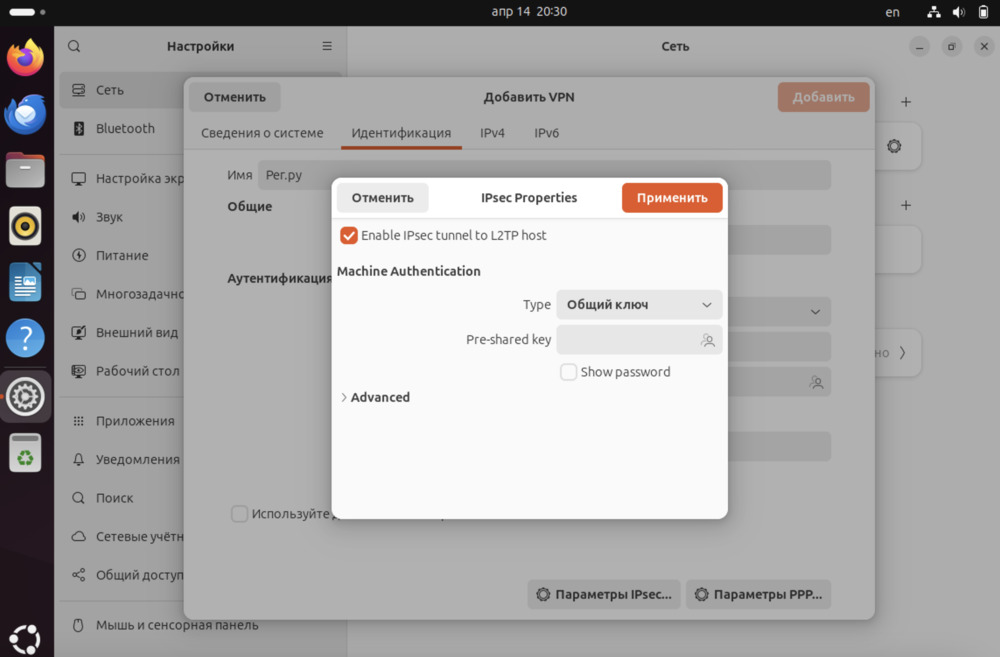
Task: Open the Type dropdown showing Общий ключ
Action: [638, 305]
